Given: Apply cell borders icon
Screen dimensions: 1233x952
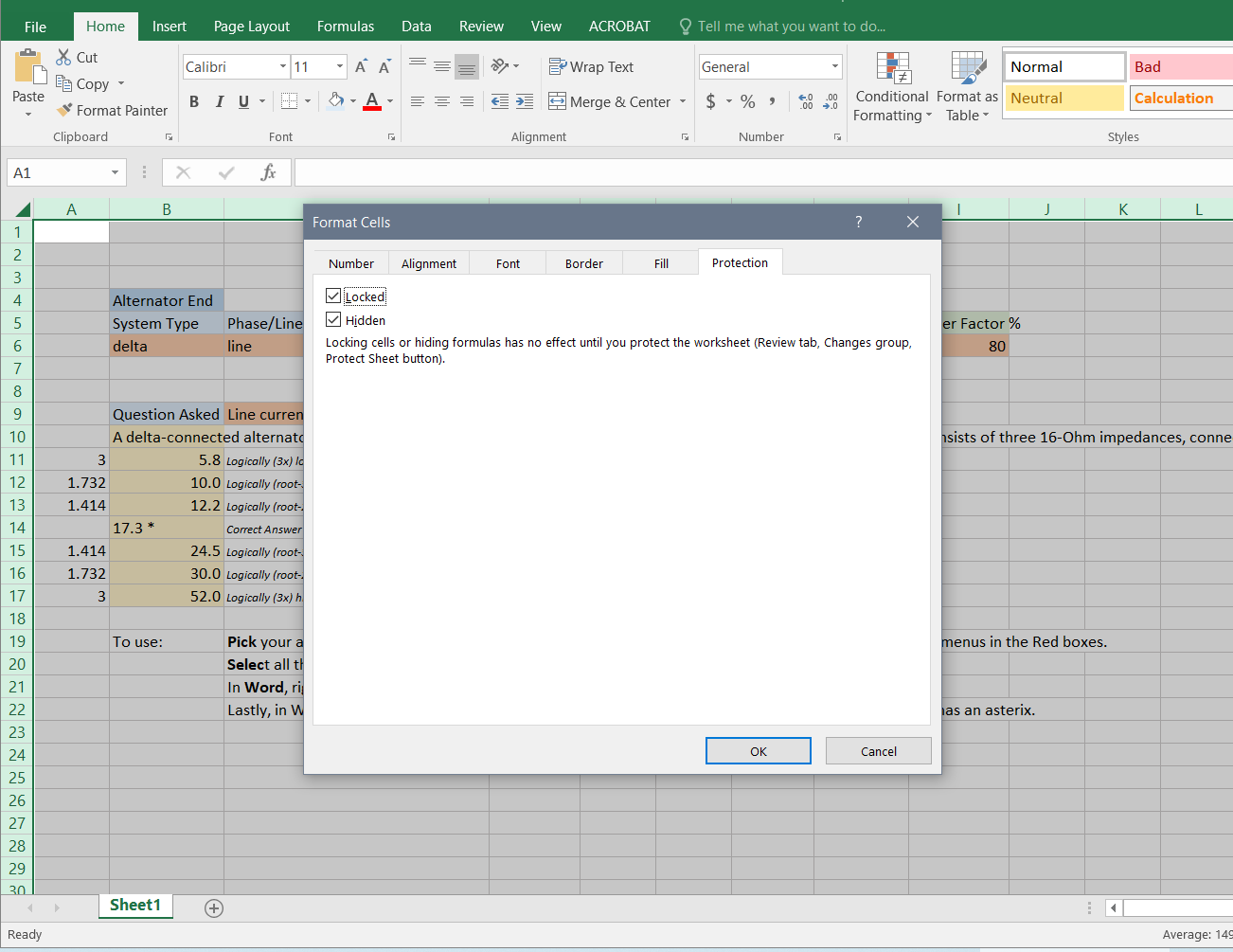Looking at the screenshot, I should pos(290,101).
